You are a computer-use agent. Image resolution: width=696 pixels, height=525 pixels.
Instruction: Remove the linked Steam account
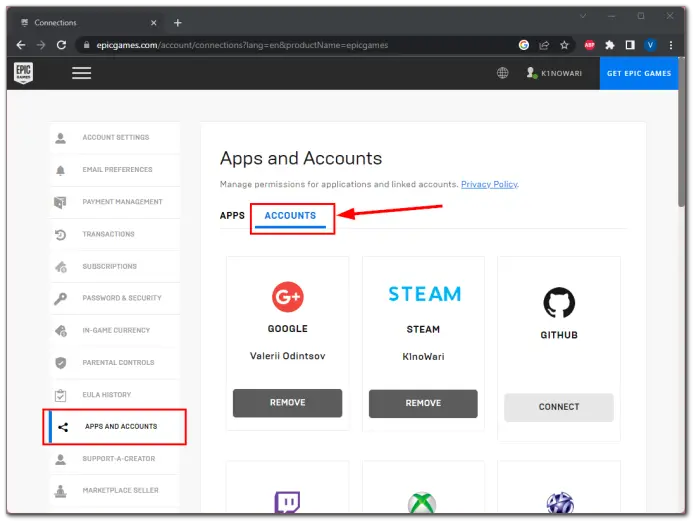pos(423,403)
